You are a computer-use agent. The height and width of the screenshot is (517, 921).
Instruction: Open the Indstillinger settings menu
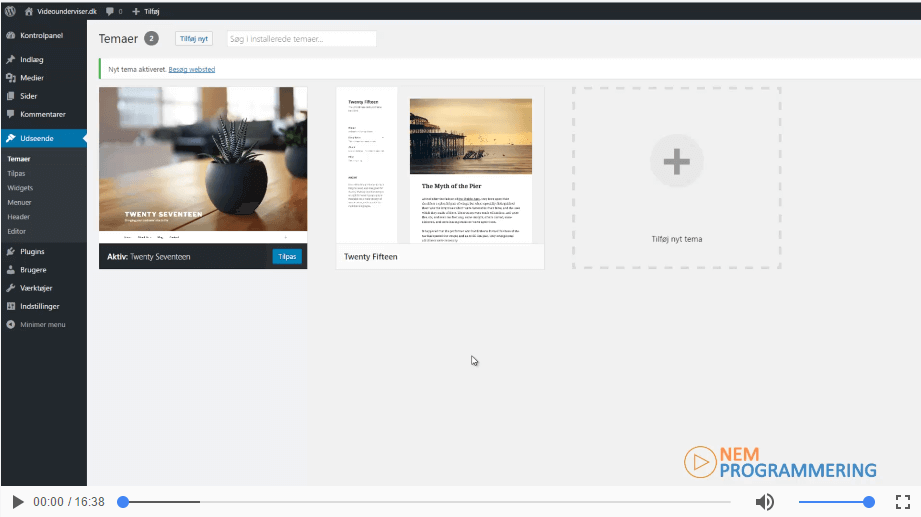[39, 306]
